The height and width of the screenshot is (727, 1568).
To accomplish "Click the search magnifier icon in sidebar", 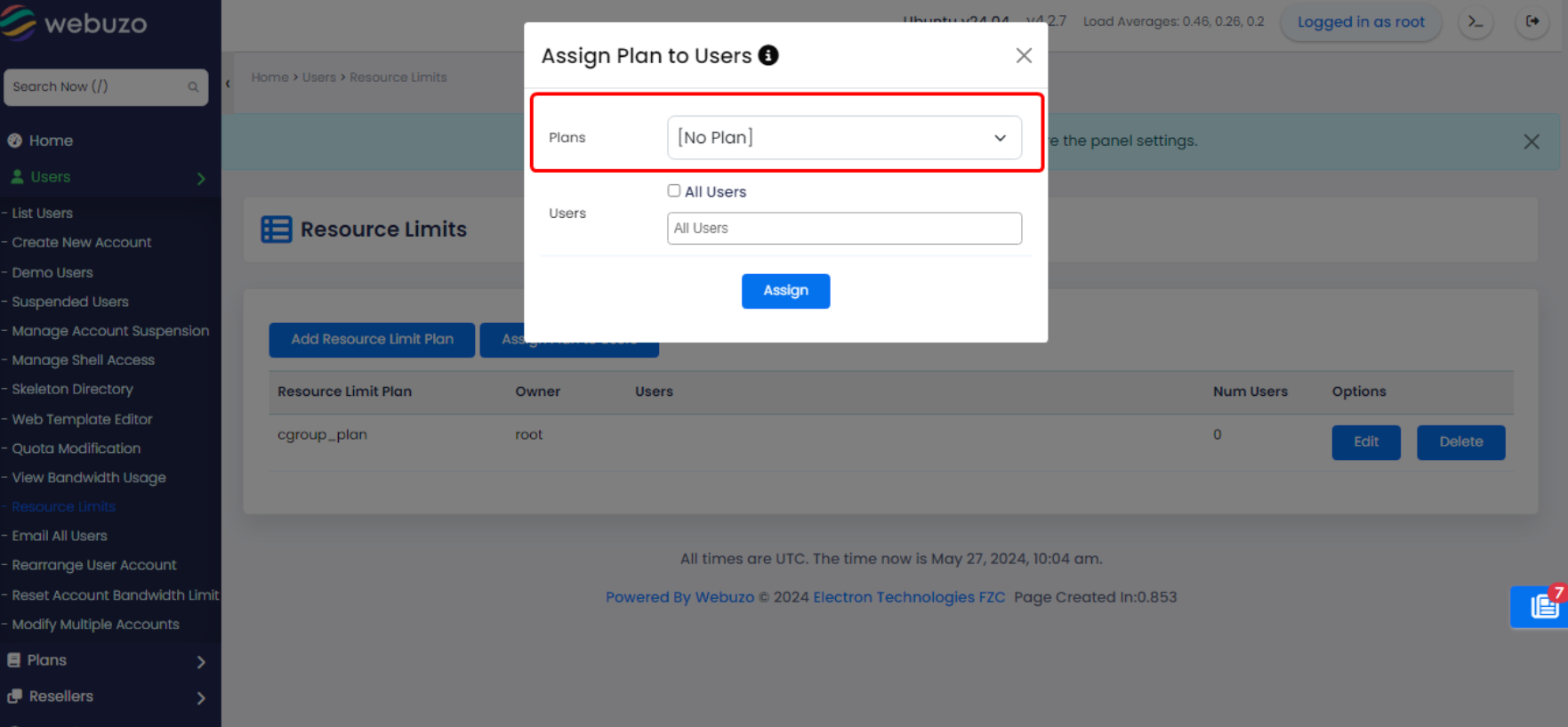I will coord(193,87).
